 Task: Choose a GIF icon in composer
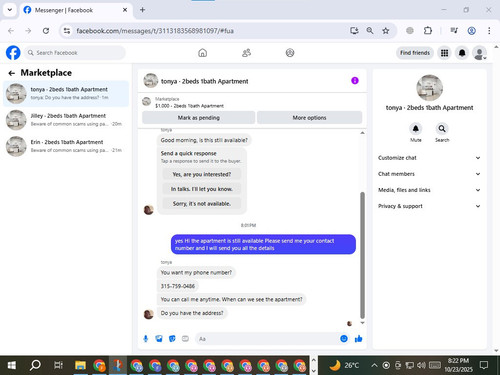coord(185,339)
